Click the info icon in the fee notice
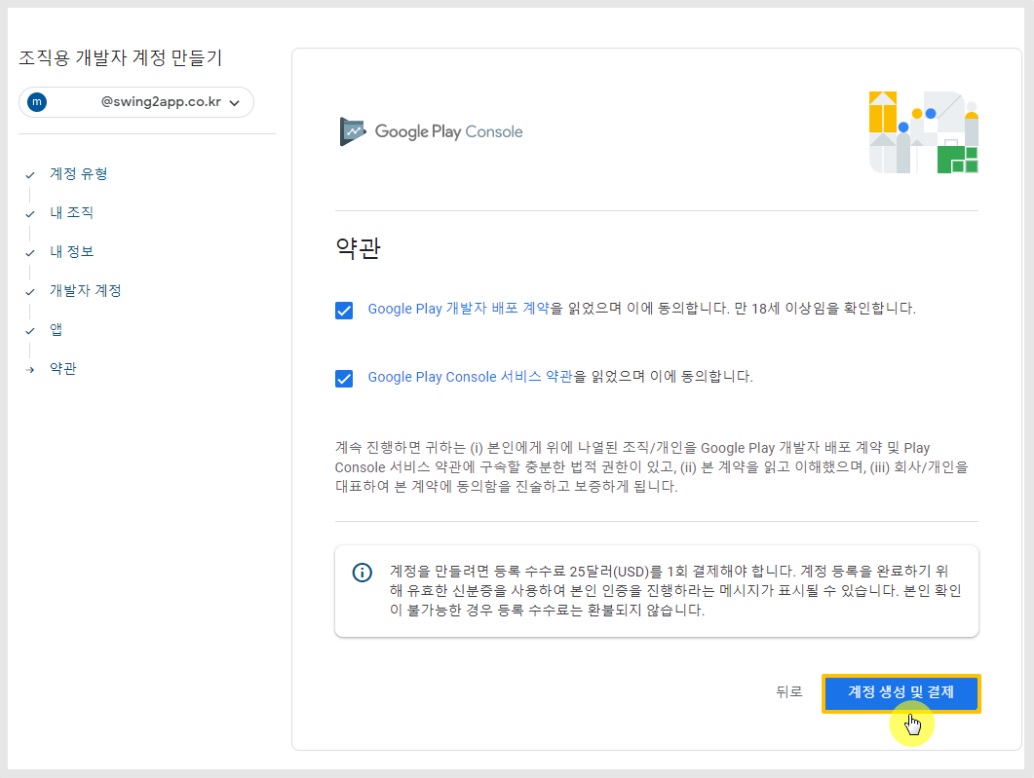The image size is (1034, 778). coord(362,572)
